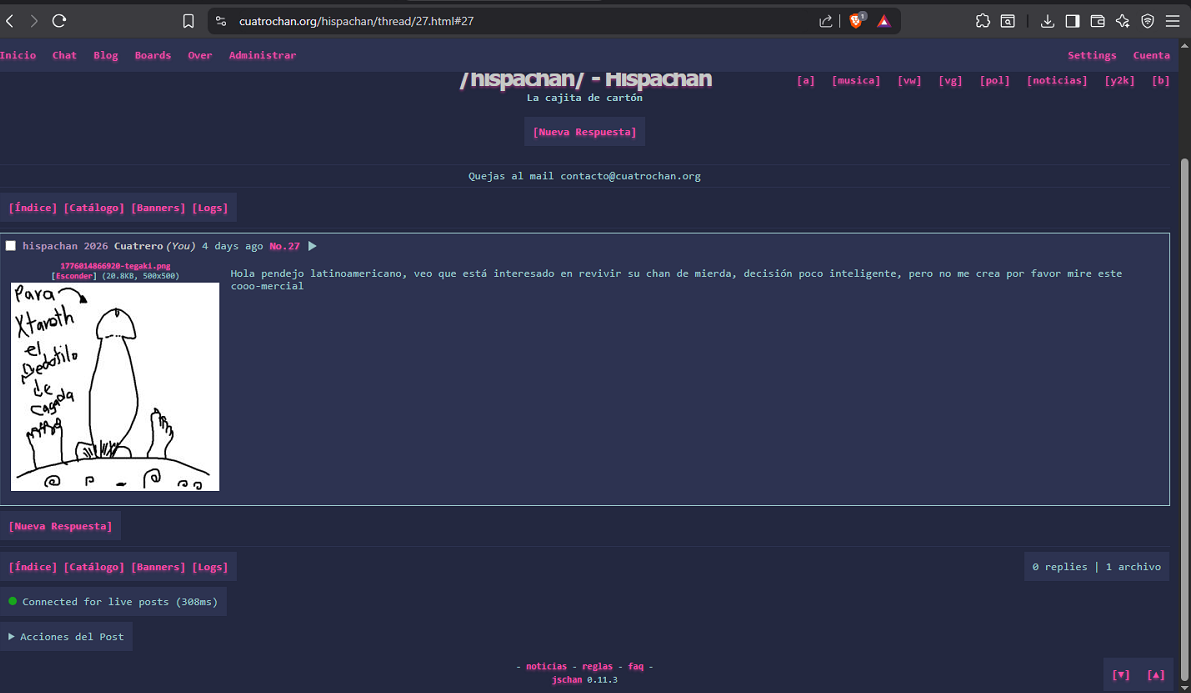Open the Brave Shields lion icon

coord(856,21)
